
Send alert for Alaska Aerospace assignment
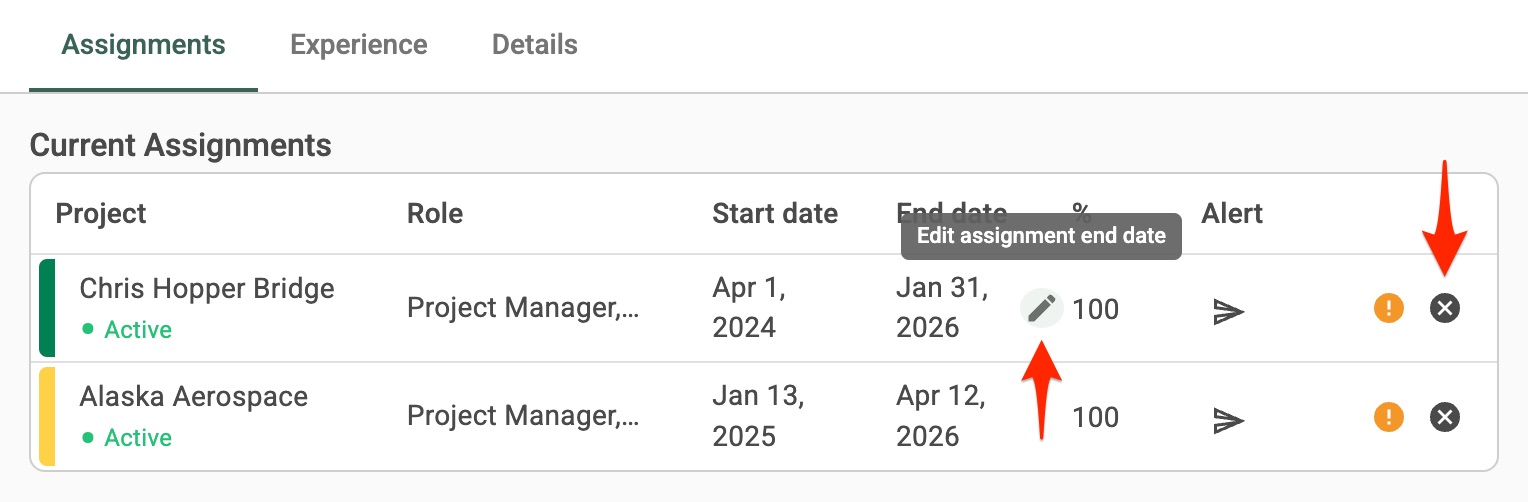[1228, 419]
